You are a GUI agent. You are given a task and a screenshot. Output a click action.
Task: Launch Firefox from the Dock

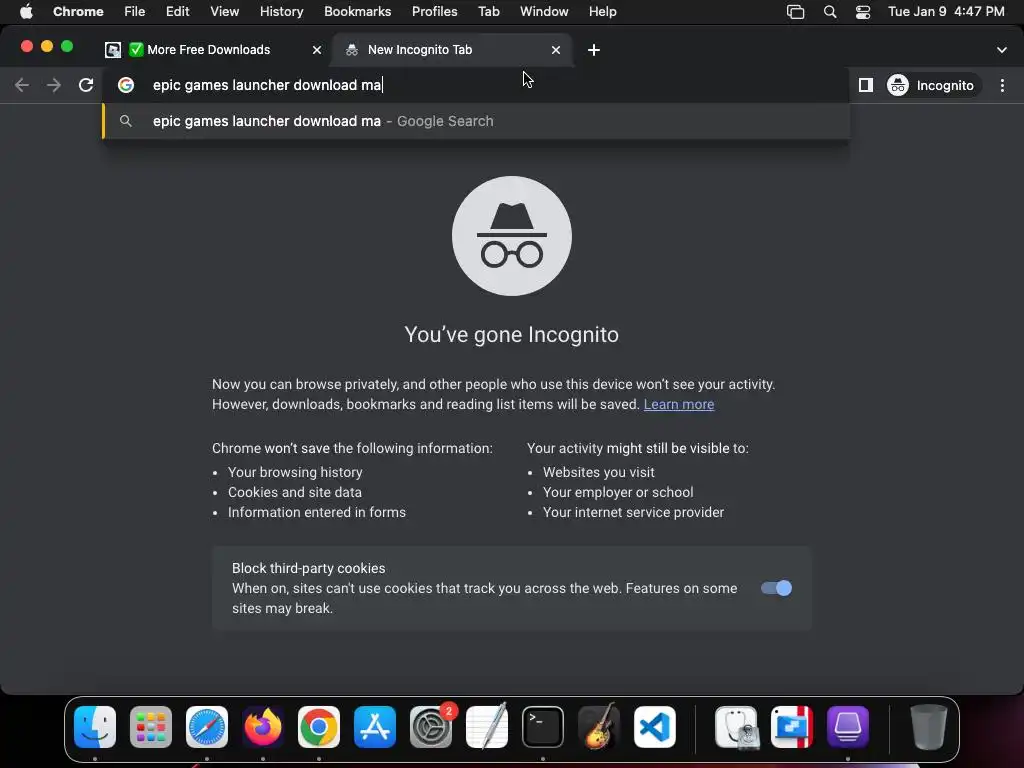[x=263, y=727]
